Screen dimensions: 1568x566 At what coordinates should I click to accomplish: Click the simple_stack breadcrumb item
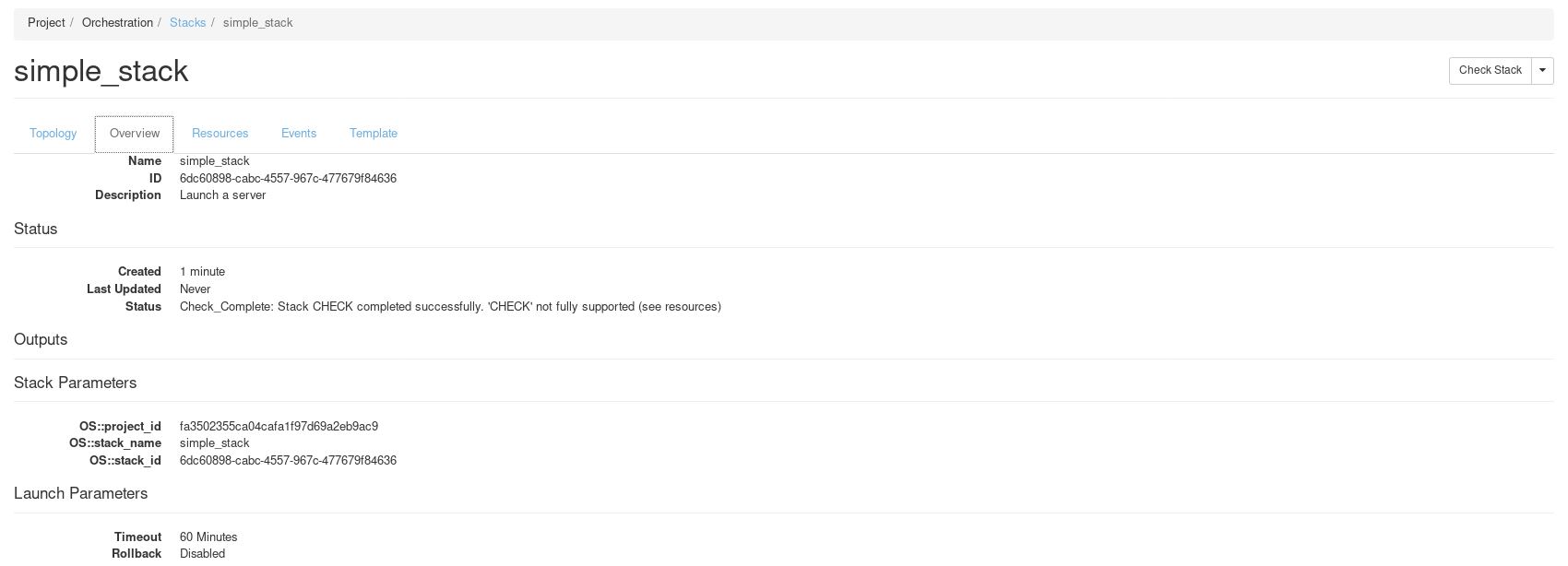257,23
